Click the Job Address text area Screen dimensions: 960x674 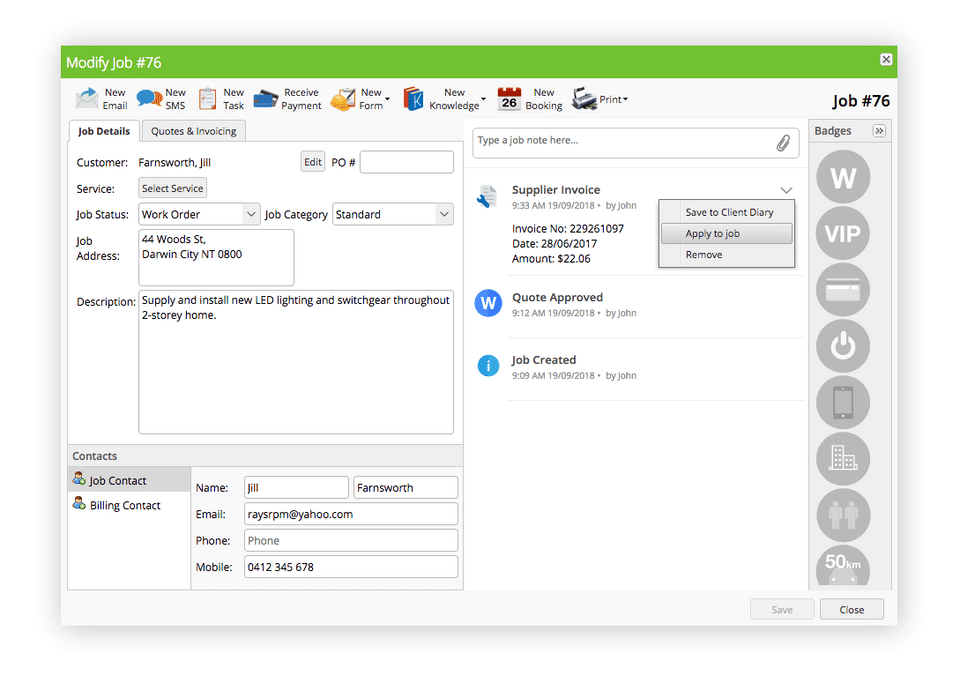coord(216,258)
